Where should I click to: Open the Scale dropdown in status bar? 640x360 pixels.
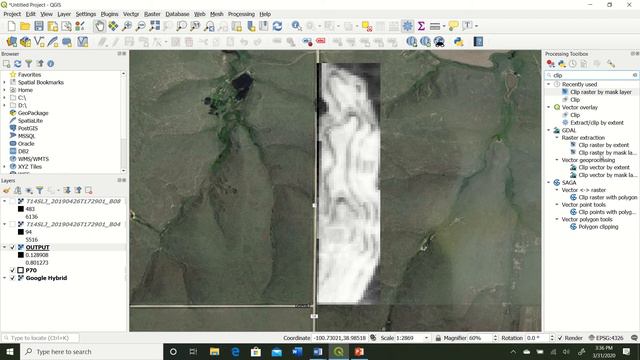coord(427,338)
